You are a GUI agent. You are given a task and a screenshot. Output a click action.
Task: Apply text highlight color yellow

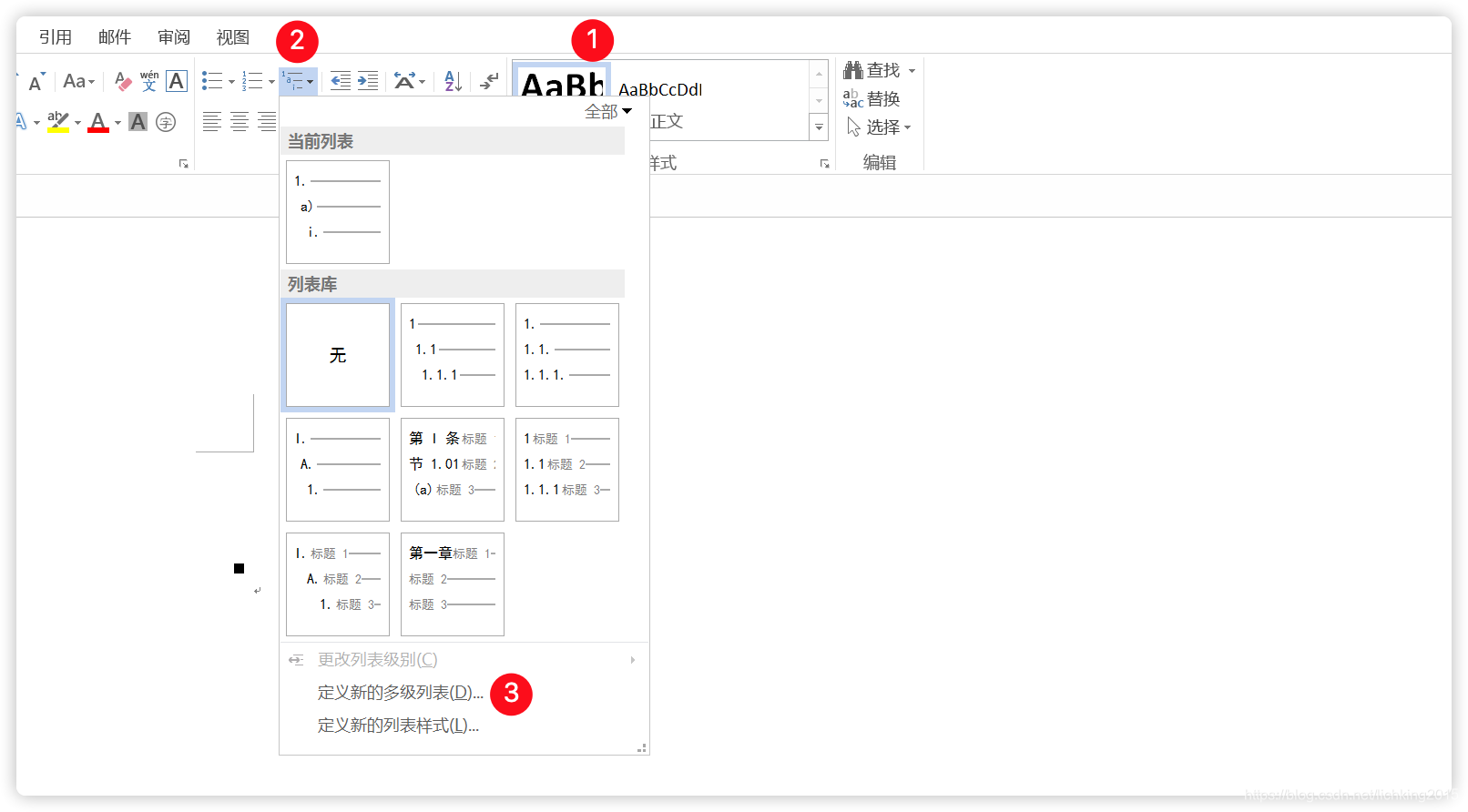click(58, 122)
